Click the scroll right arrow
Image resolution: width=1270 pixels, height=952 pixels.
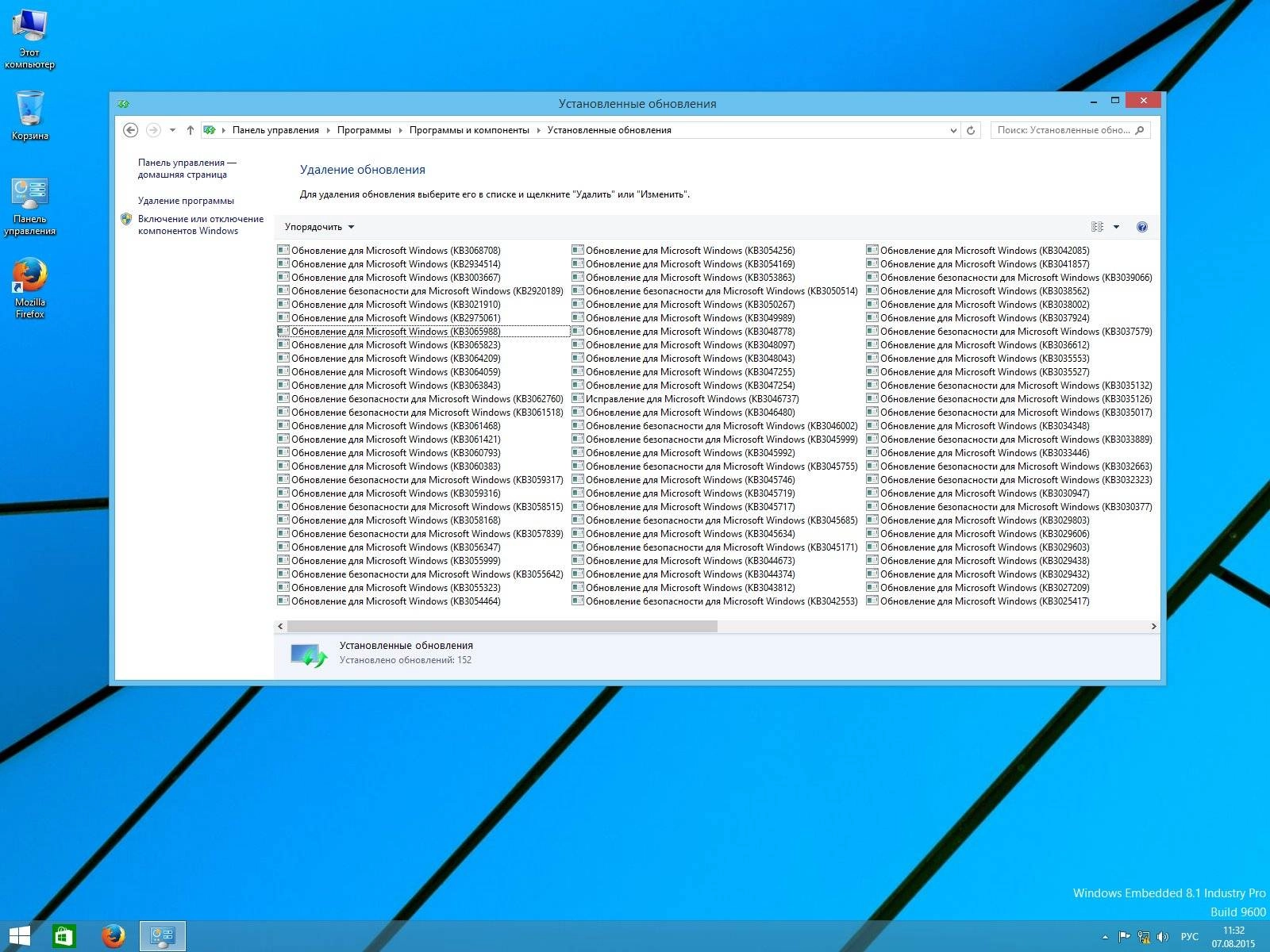(x=1153, y=627)
